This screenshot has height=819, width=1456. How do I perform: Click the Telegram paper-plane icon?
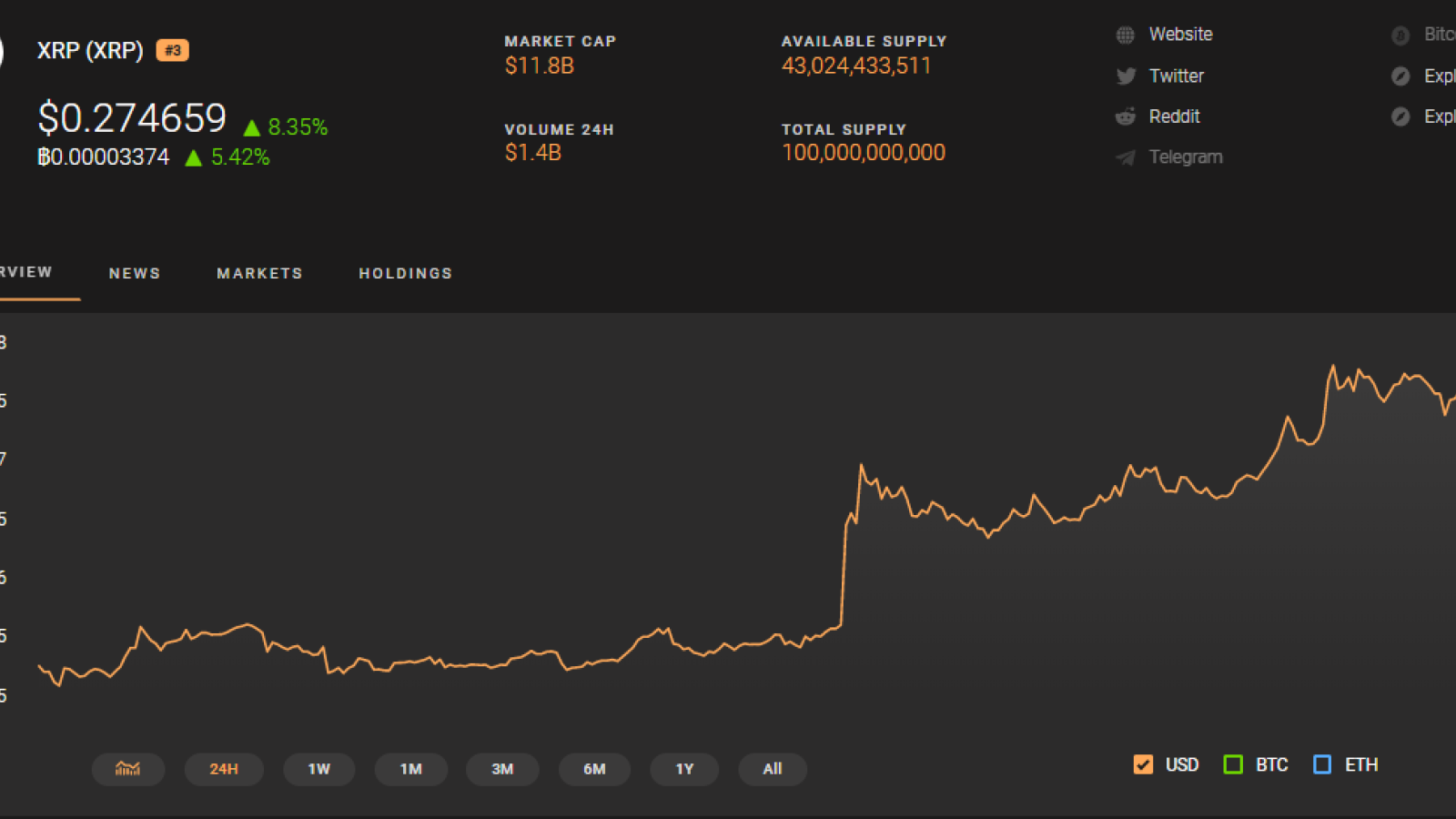click(x=1126, y=157)
